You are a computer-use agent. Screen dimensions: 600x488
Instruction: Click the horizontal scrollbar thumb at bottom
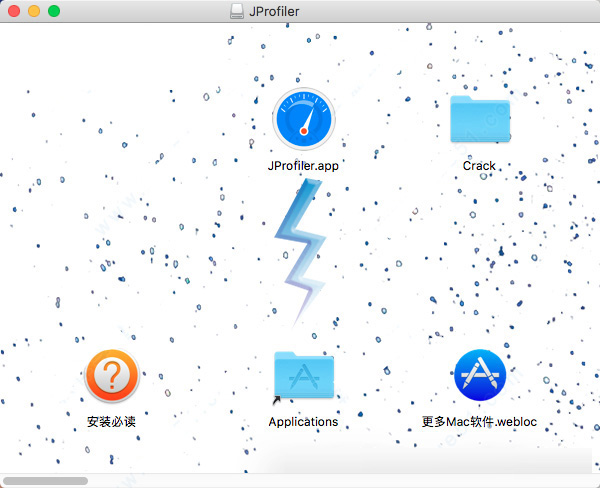tap(46, 481)
